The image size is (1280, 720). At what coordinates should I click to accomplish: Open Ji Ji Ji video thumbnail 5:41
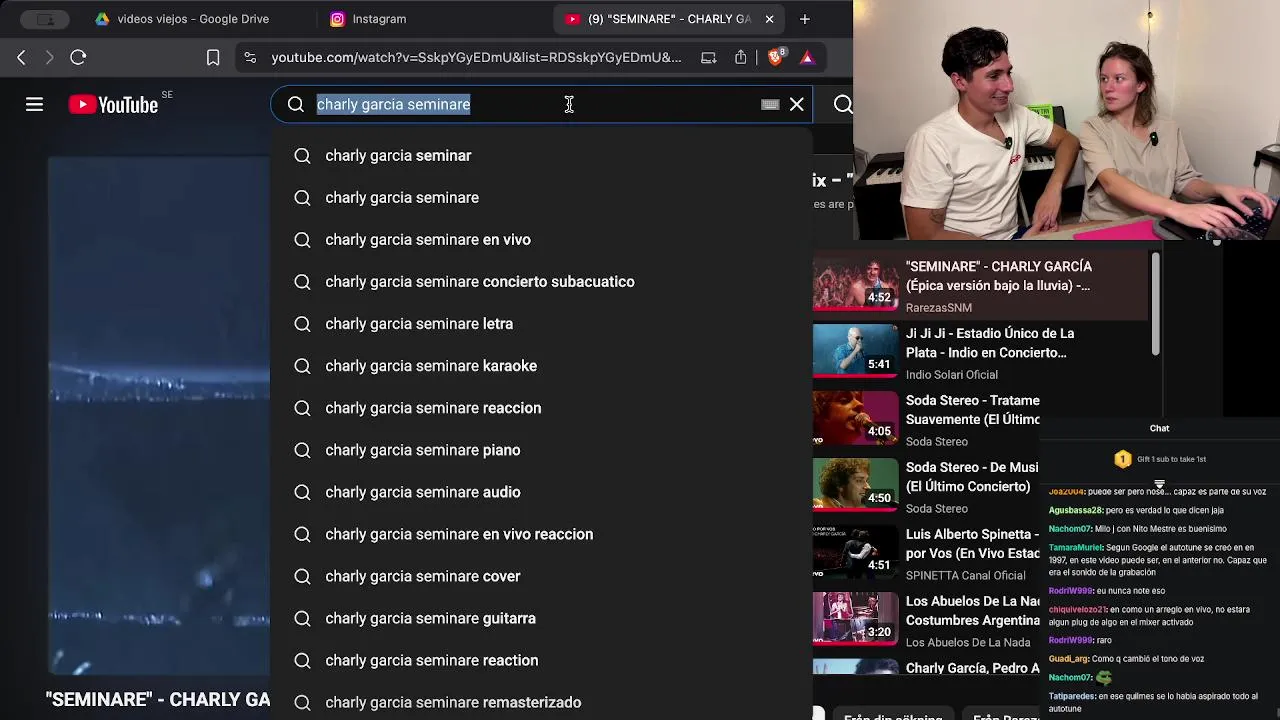tap(855, 350)
